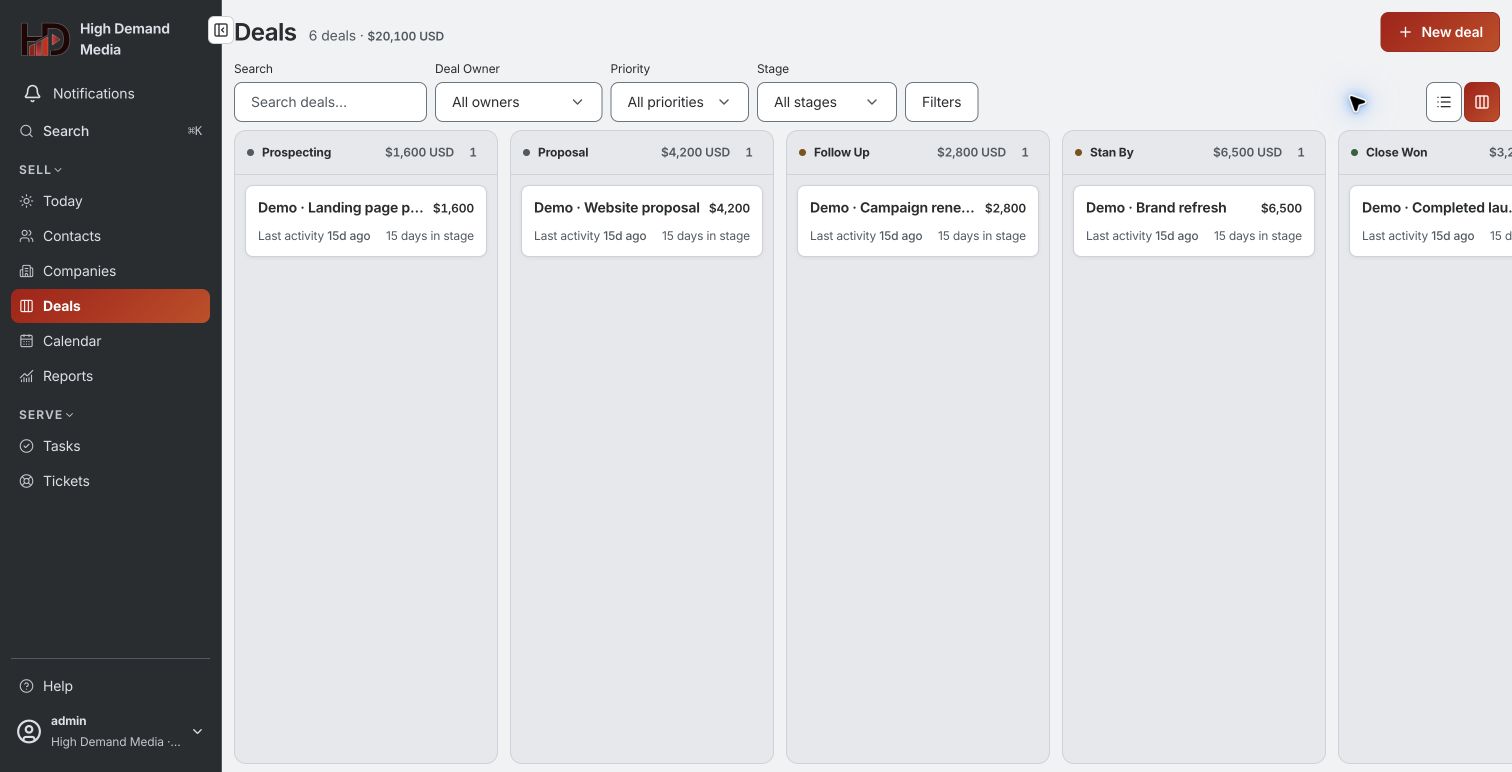Click the plus icon on New deal
Viewport: 1512px width, 772px height.
coord(1405,32)
